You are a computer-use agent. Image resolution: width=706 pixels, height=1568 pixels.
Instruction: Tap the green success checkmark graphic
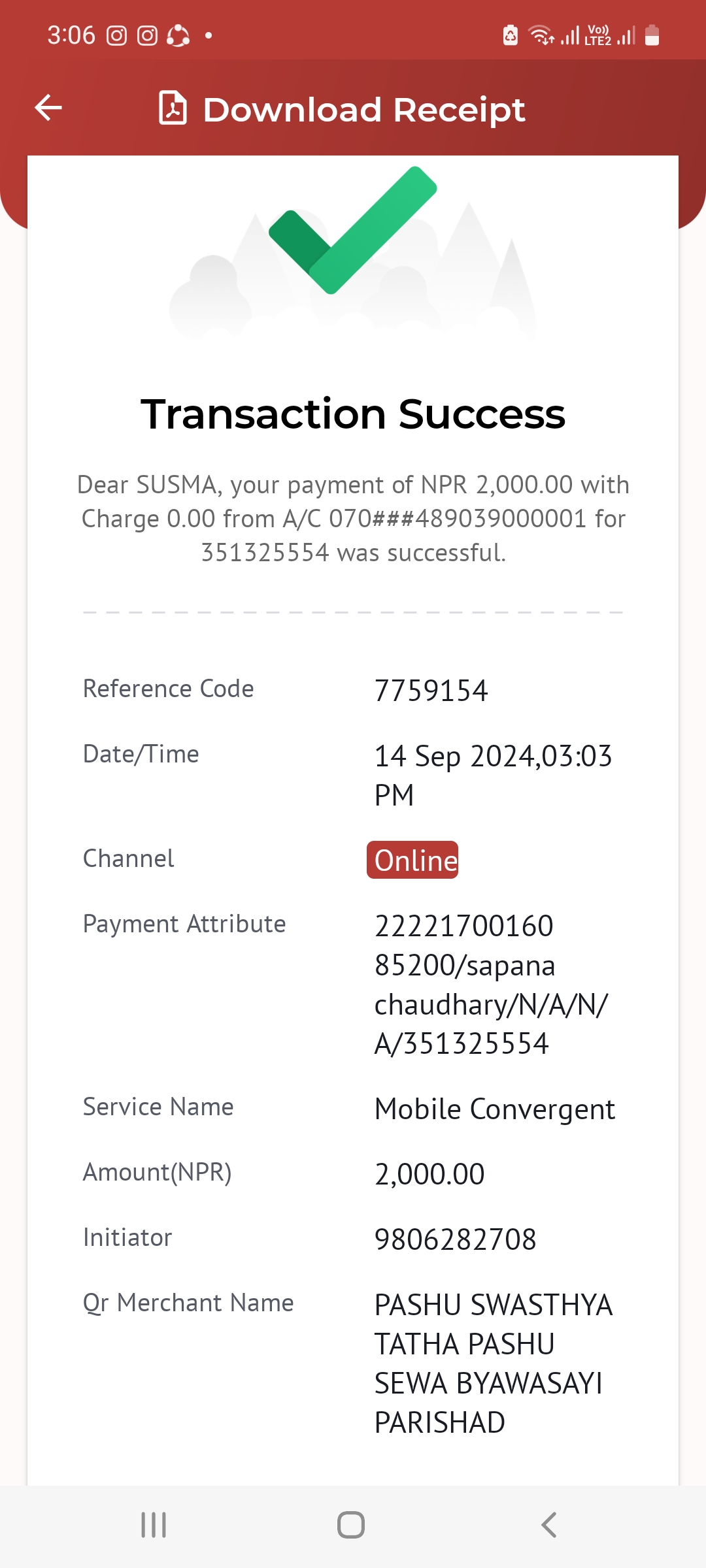coord(353,230)
